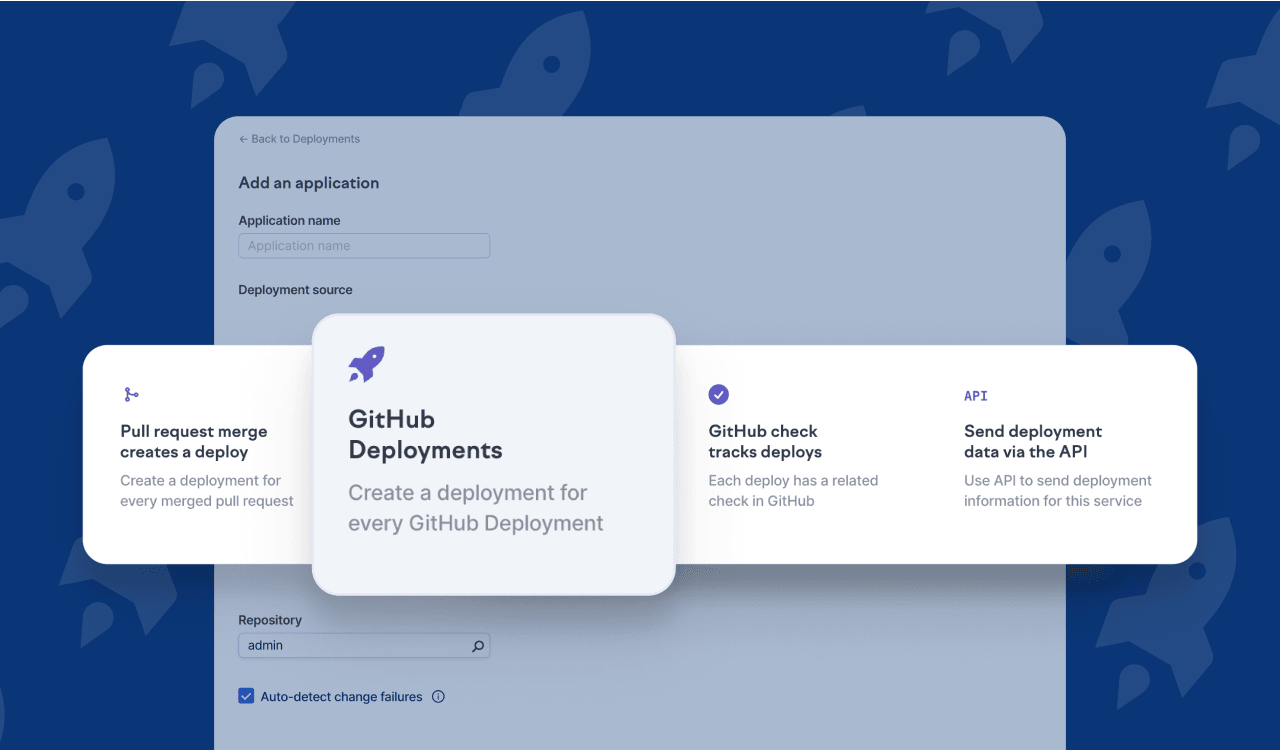The height and width of the screenshot is (750, 1280).
Task: Click the Application name text field
Action: click(x=364, y=246)
